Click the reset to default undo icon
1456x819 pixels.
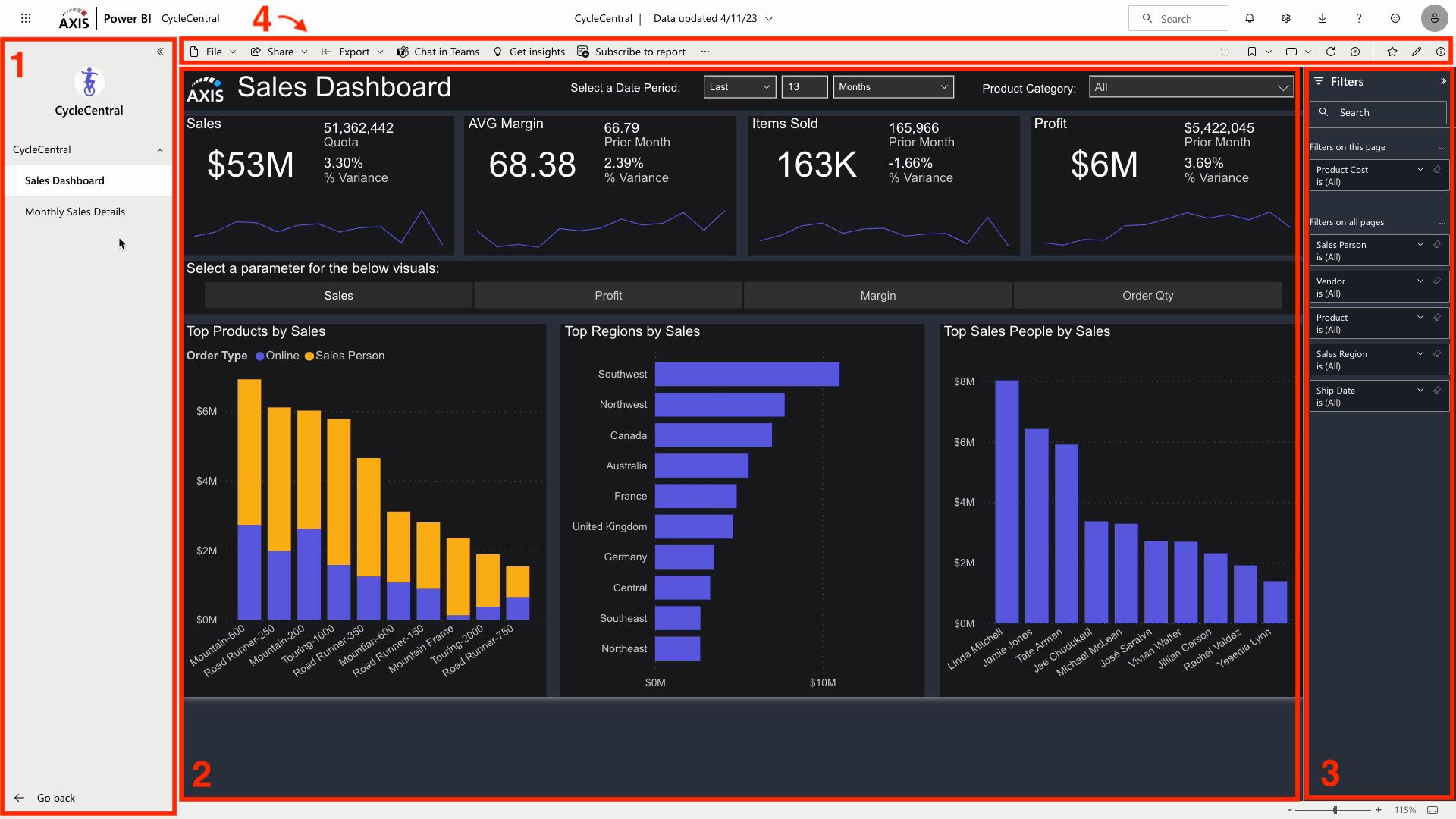click(1225, 52)
